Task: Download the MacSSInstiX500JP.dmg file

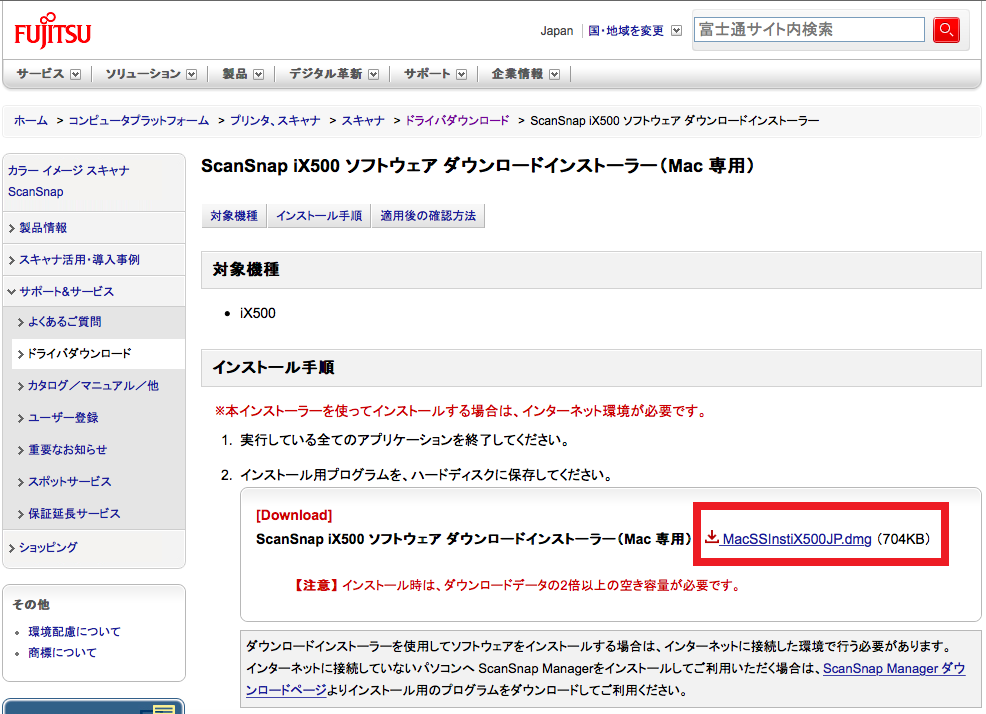Action: (x=796, y=539)
